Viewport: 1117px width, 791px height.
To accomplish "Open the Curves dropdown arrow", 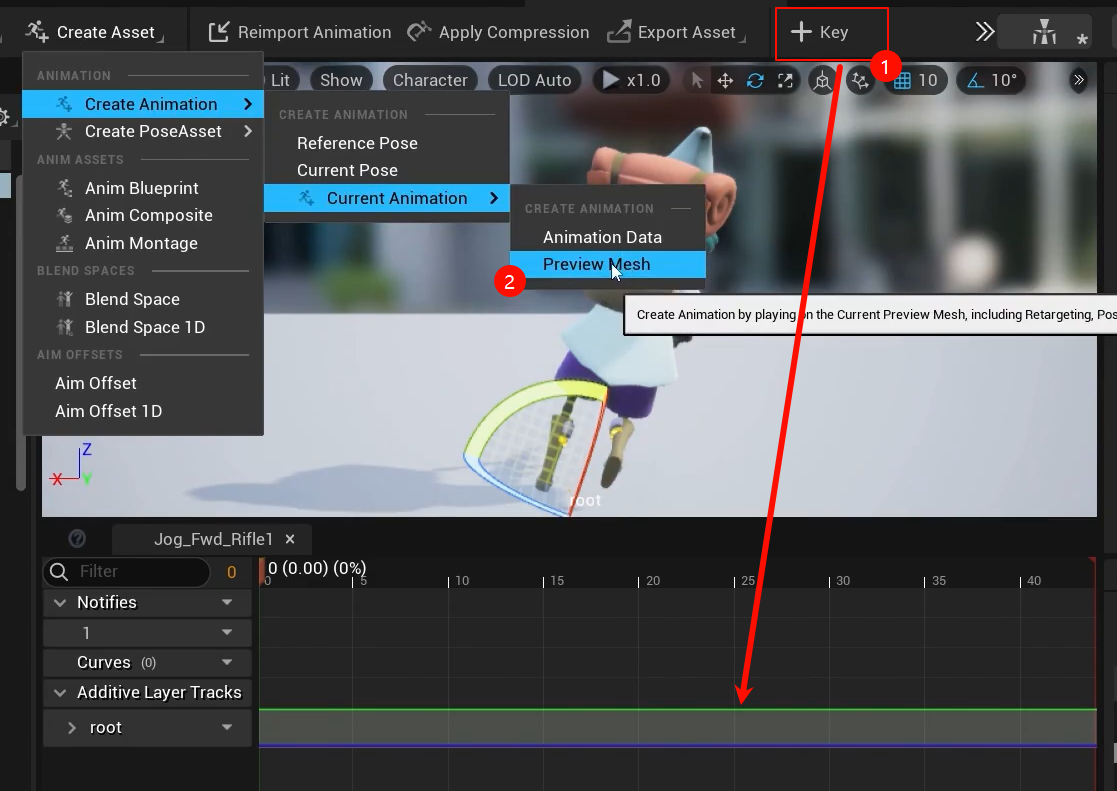I will tap(227, 662).
